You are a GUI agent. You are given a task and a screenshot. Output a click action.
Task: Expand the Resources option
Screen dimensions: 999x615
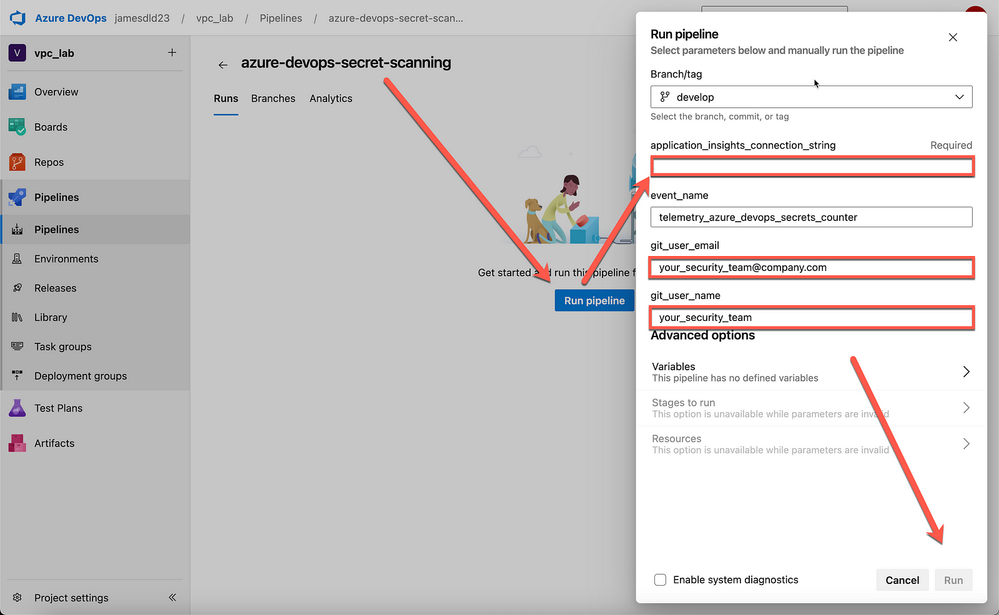coord(811,444)
